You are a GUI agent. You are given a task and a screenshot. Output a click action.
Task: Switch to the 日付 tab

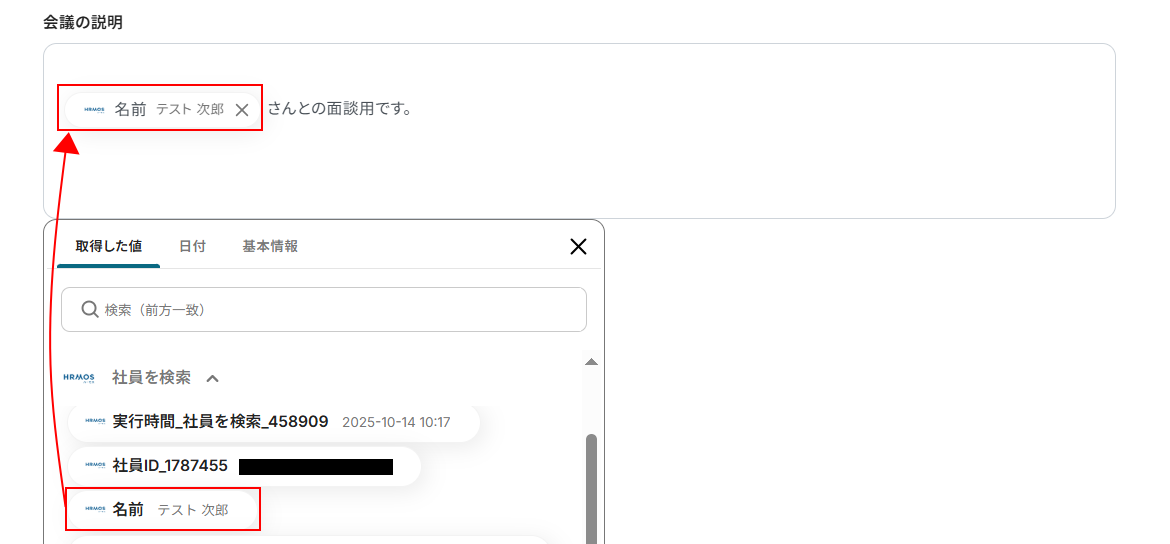pos(193,246)
